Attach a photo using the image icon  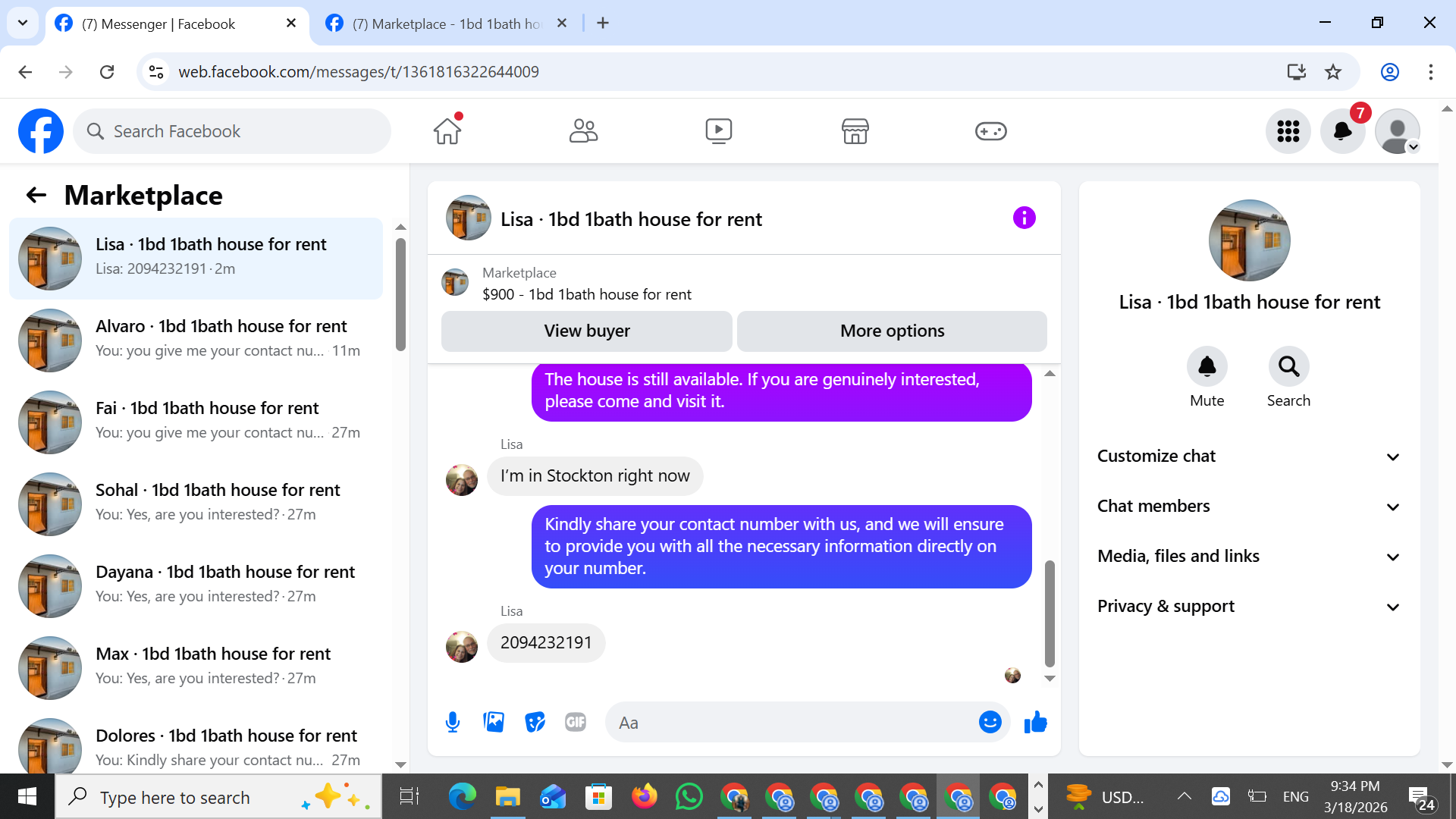[494, 722]
